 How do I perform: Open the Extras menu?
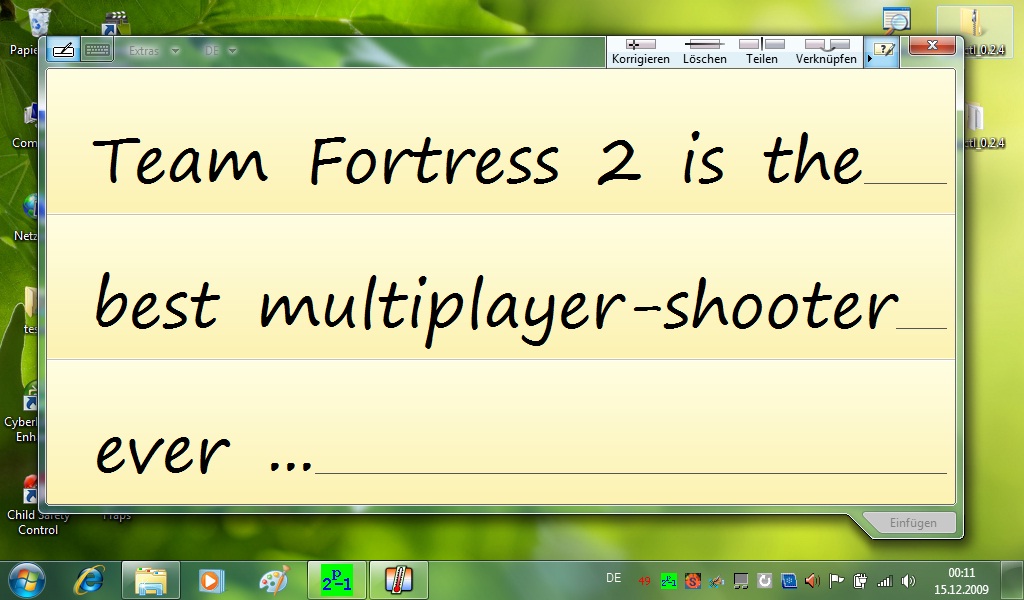153,50
